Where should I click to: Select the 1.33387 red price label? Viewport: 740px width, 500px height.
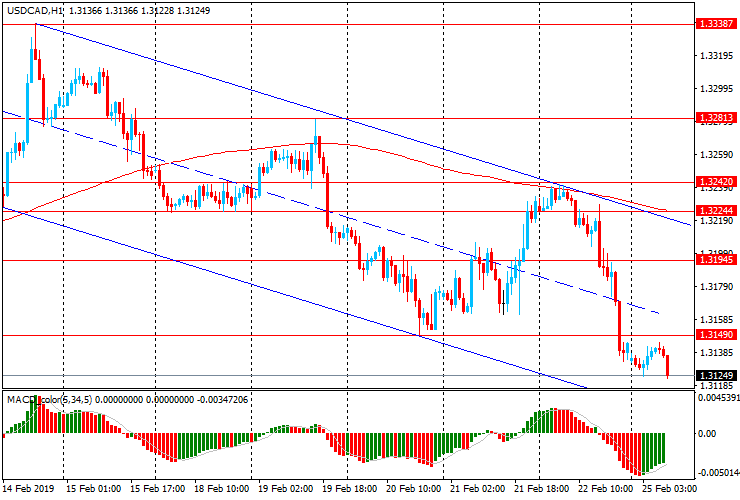[716, 24]
